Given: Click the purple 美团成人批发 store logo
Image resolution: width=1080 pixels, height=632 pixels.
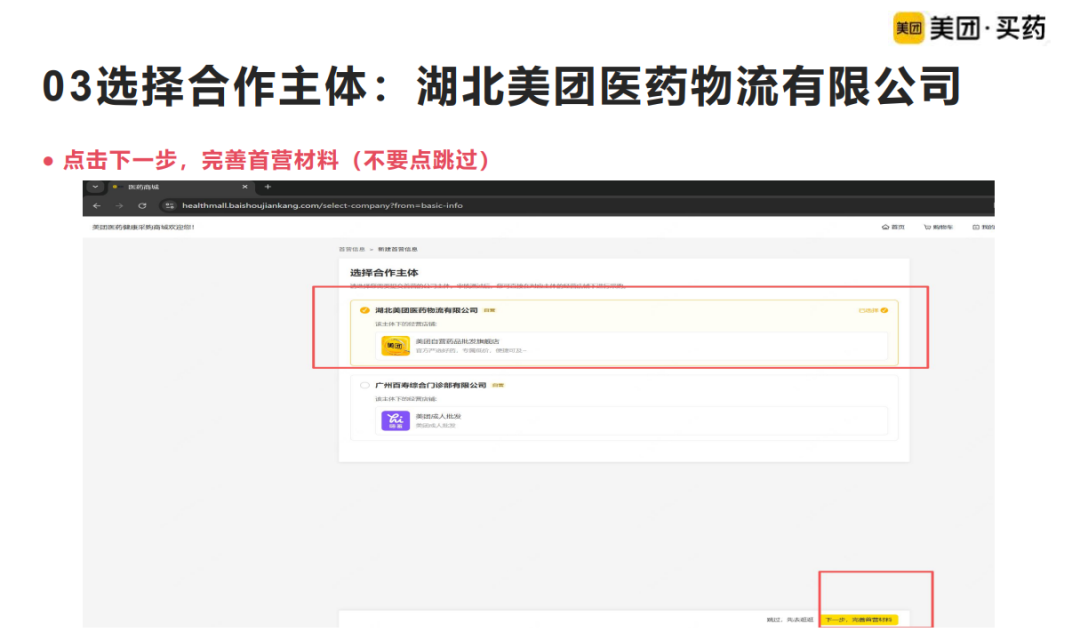Looking at the screenshot, I should [x=395, y=420].
